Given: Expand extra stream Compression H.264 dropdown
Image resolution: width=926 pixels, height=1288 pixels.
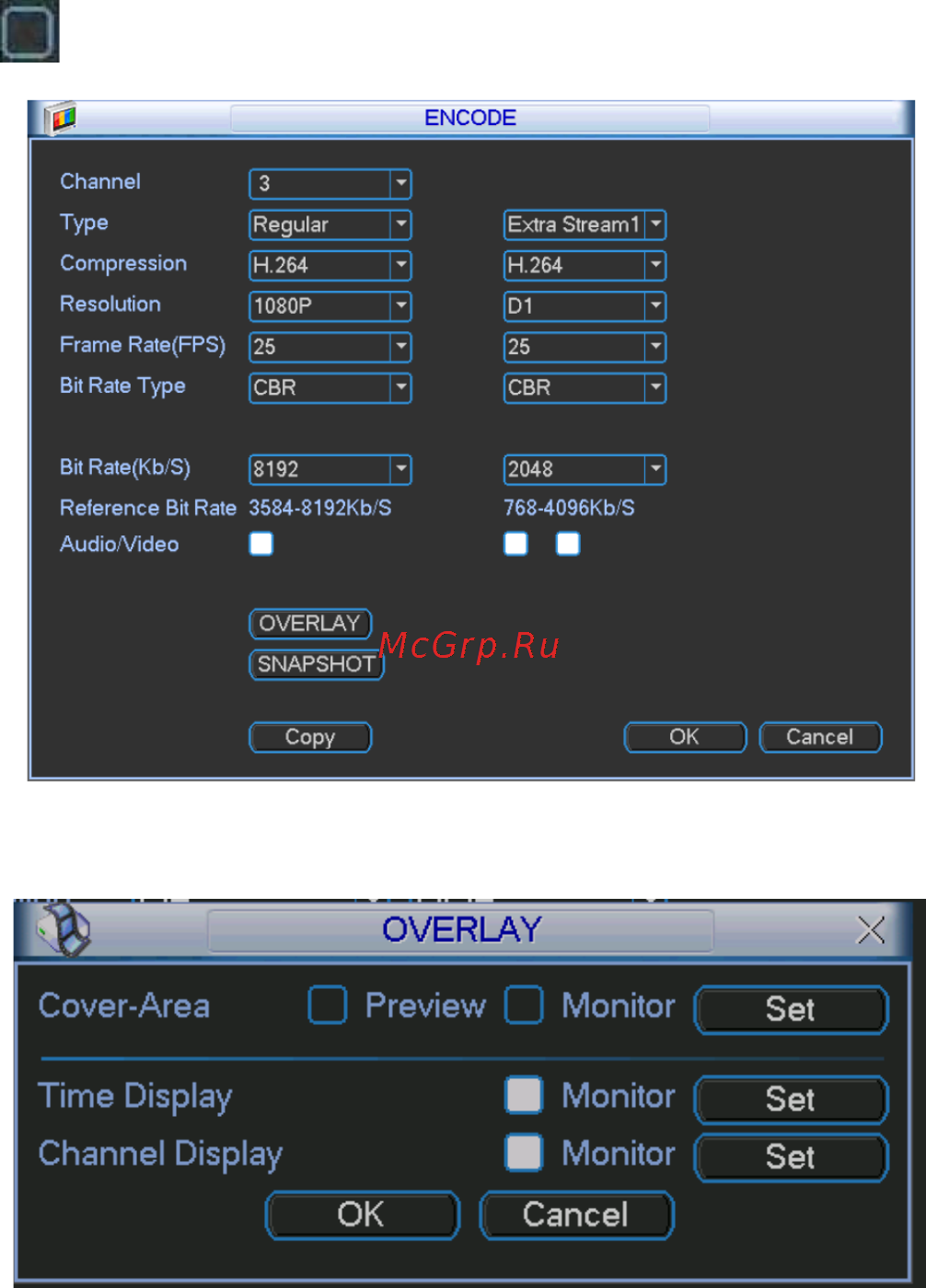Looking at the screenshot, I should pyautogui.click(x=585, y=265).
